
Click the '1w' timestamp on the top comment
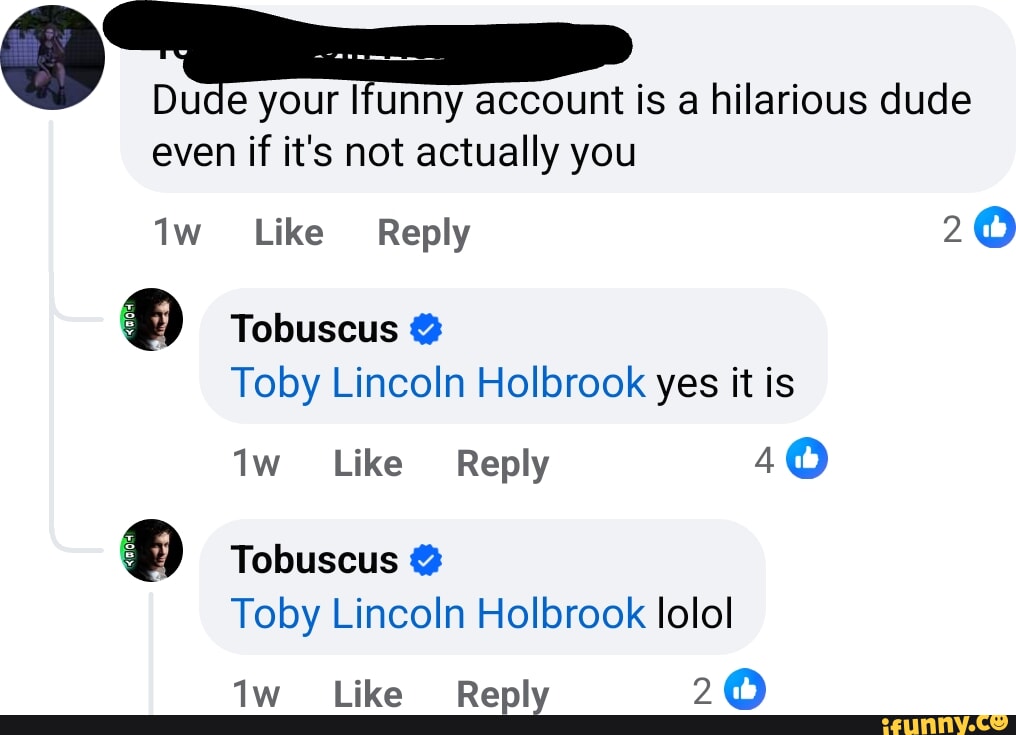[x=177, y=232]
